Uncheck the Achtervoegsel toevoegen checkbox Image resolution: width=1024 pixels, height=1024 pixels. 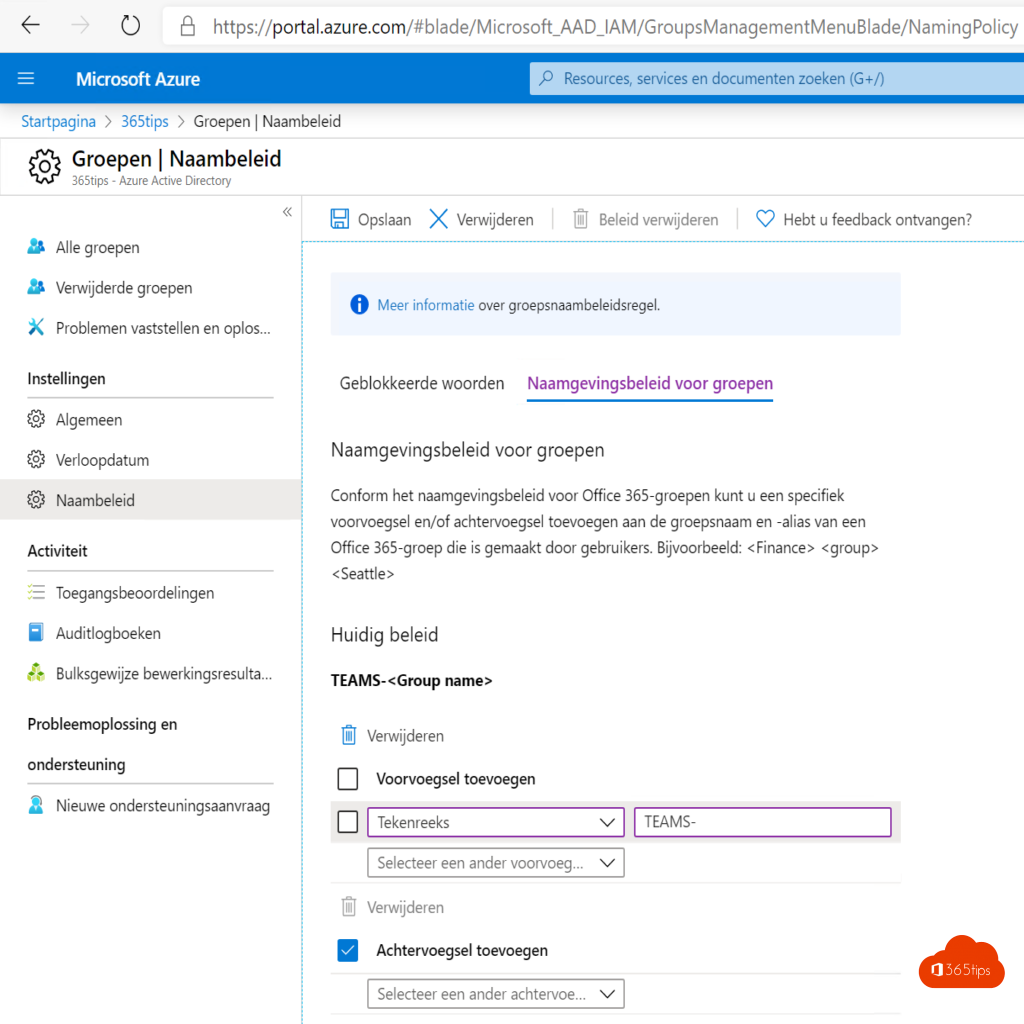[347, 950]
